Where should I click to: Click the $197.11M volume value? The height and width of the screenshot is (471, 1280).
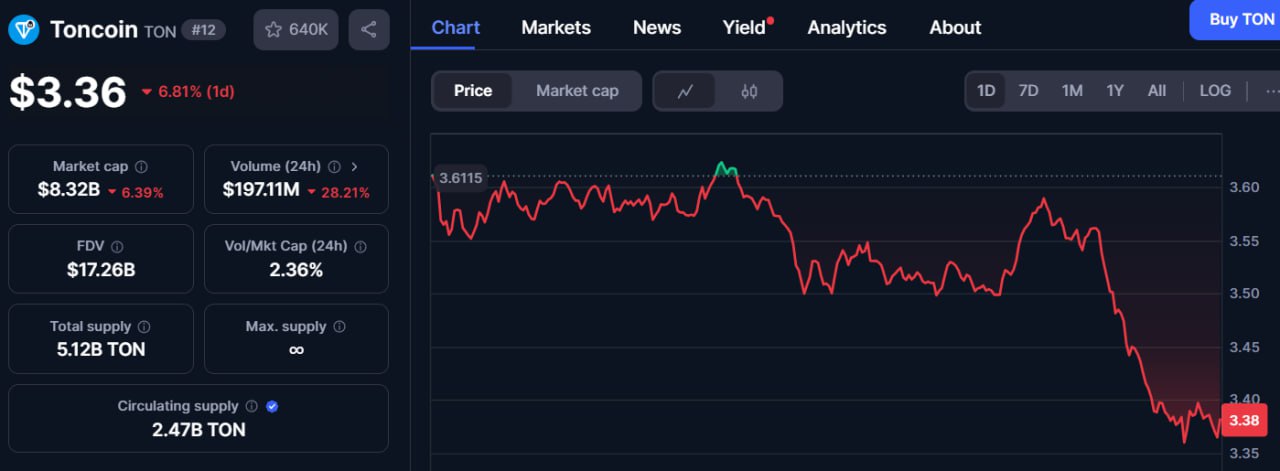click(x=261, y=190)
